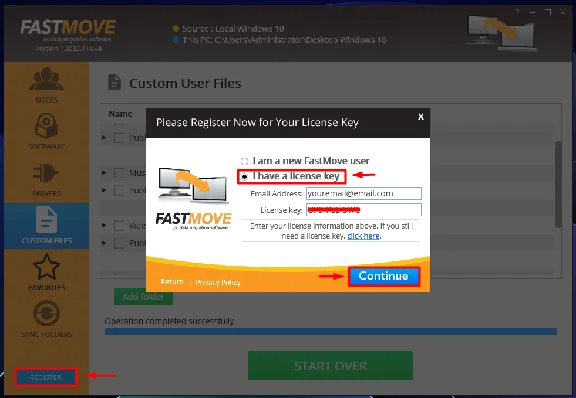576x398 pixels.
Task: Open the Sync Folders section
Action: 46,319
